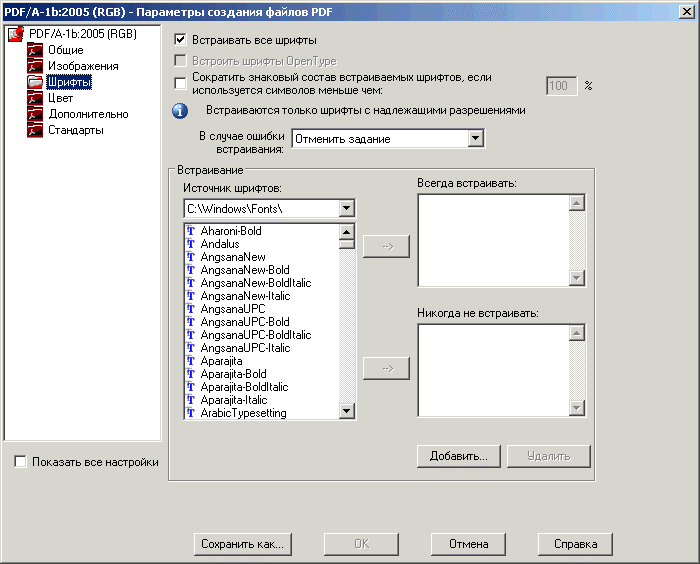Click the font list scrollbar thumb
Viewport: 700px width, 564px height.
tap(347, 244)
